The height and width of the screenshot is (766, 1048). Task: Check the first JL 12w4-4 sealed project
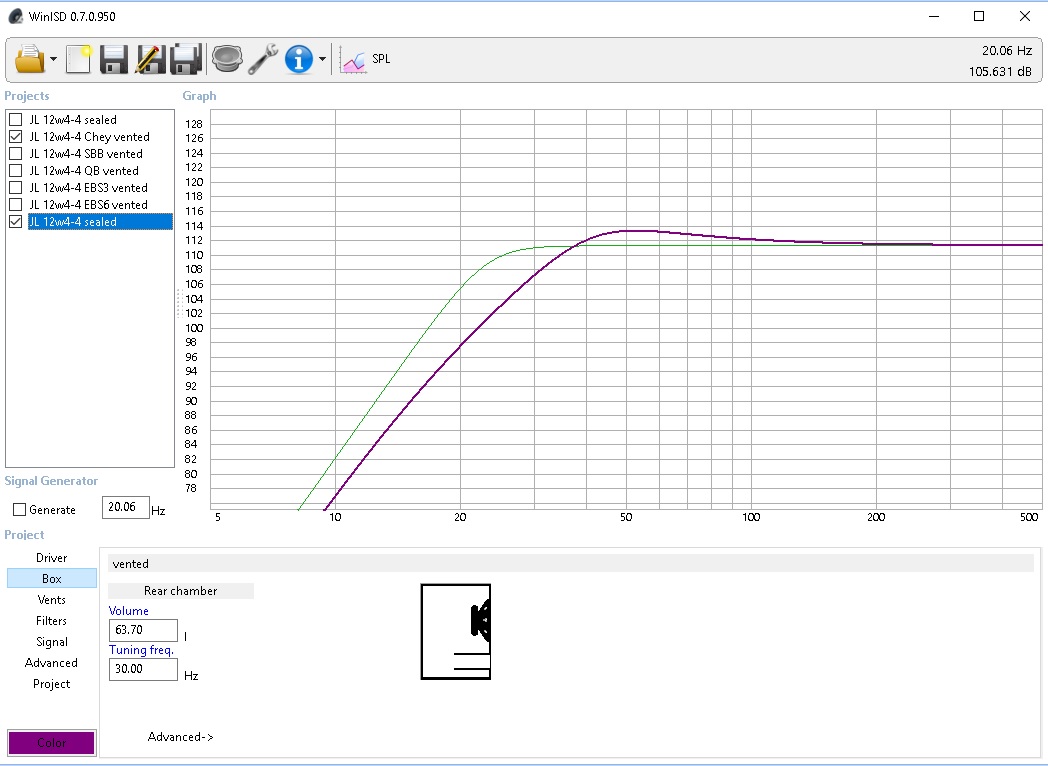(x=15, y=120)
